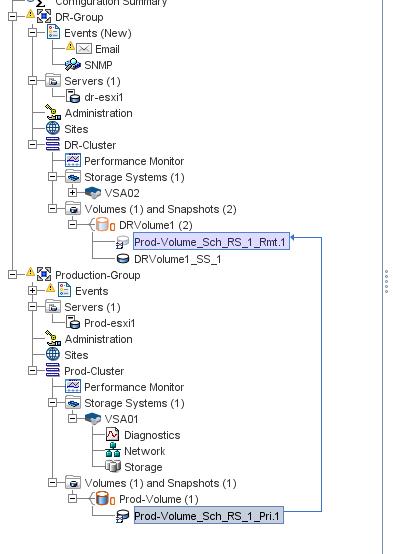The width and height of the screenshot is (393, 554).
Task: Select Prod-Volume_Sch_RS_1_Rmt.1 remote snapshot
Action: tap(211, 242)
